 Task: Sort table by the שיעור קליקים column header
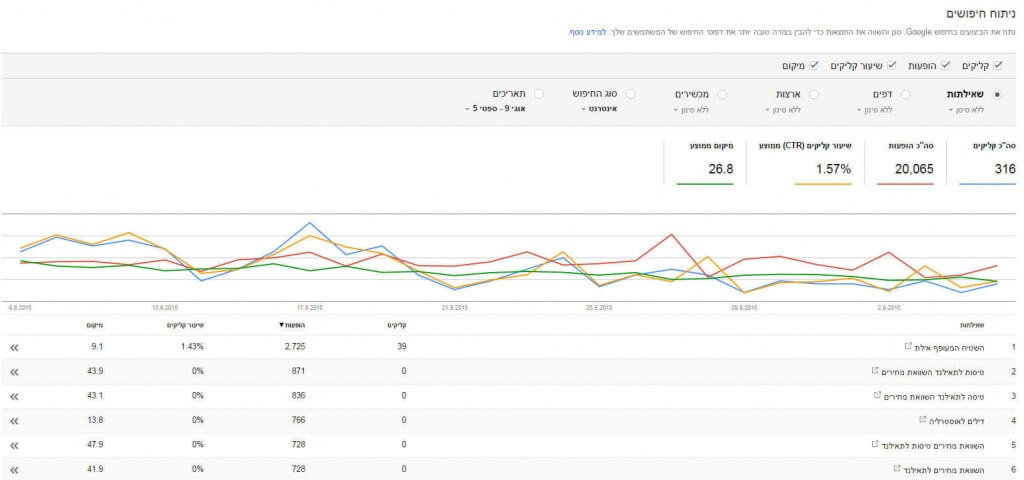coord(186,325)
